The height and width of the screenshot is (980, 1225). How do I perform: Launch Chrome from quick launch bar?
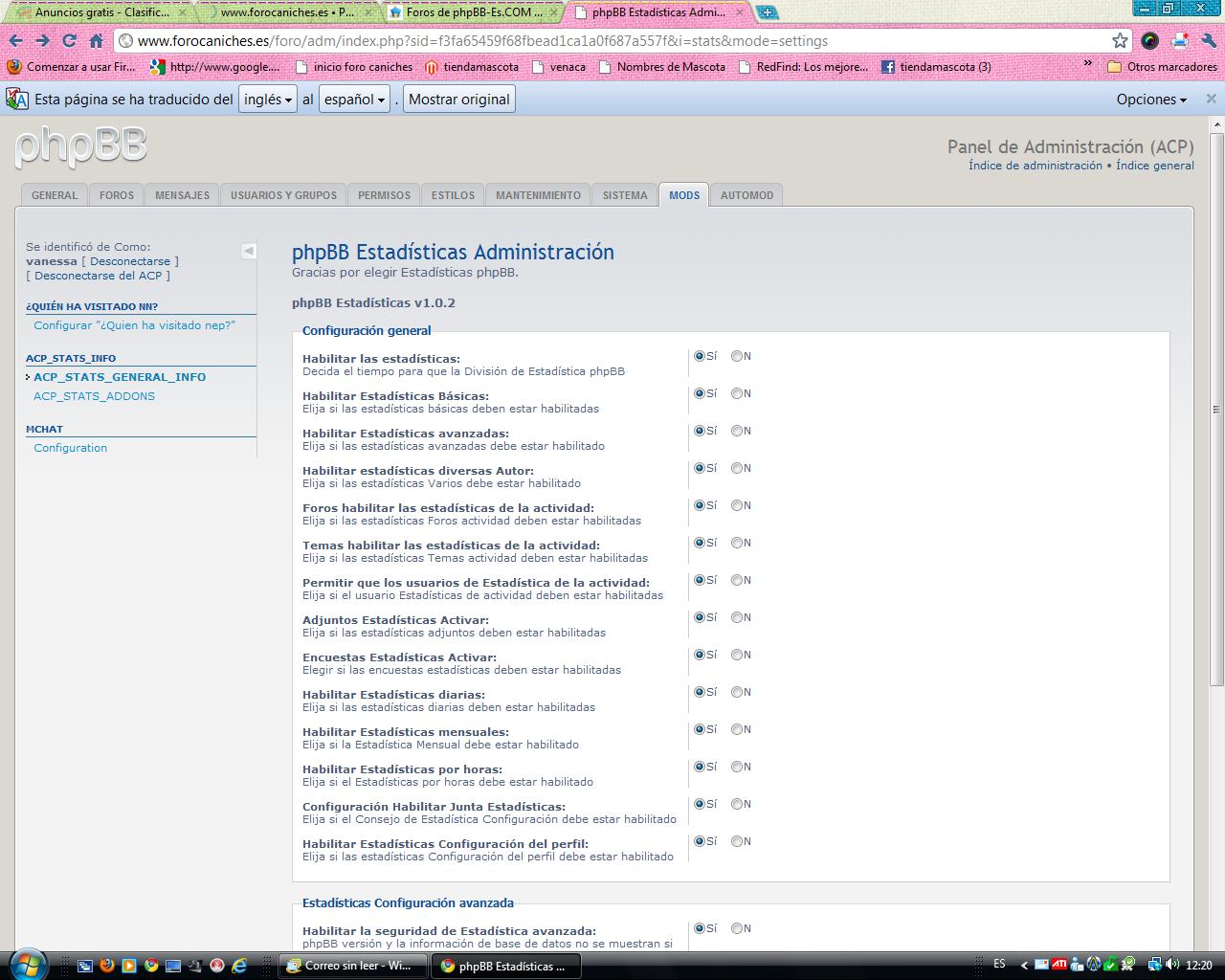(x=151, y=965)
